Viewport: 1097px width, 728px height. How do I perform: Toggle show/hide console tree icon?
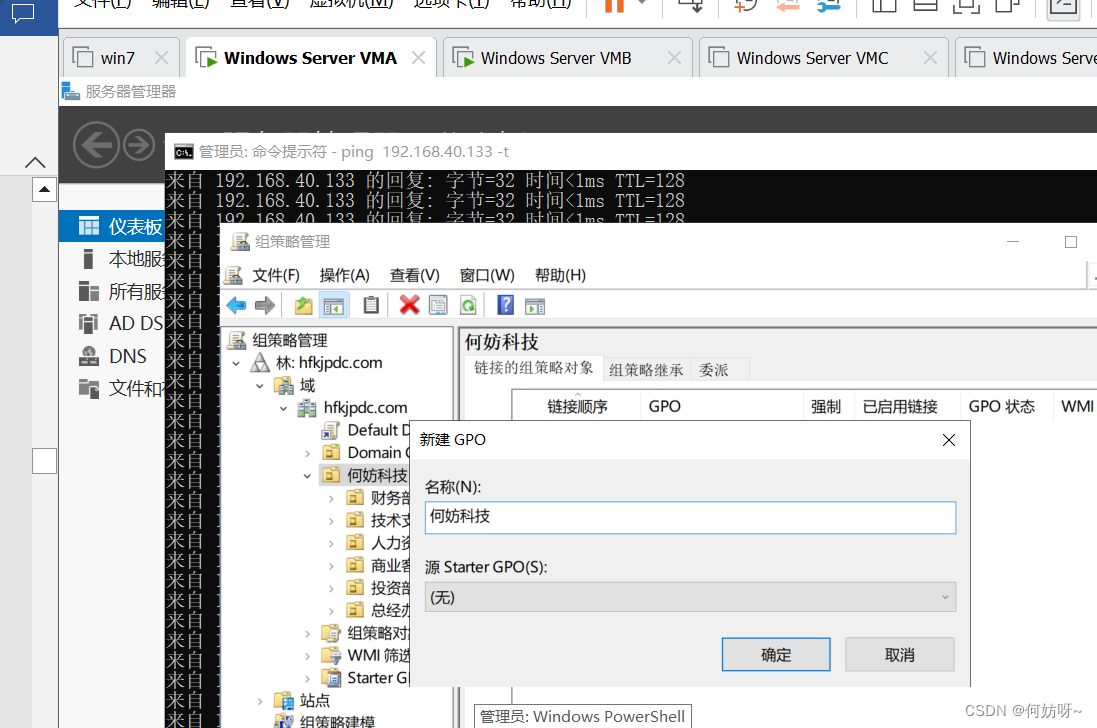point(333,305)
